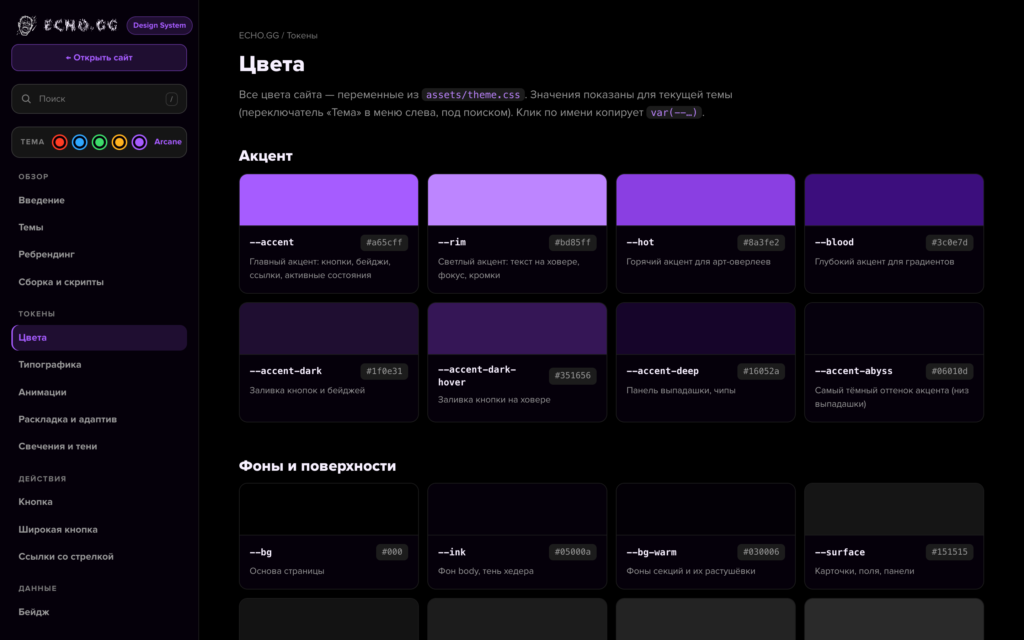
Task: Click the #030006 hex value chip
Action: tap(761, 552)
